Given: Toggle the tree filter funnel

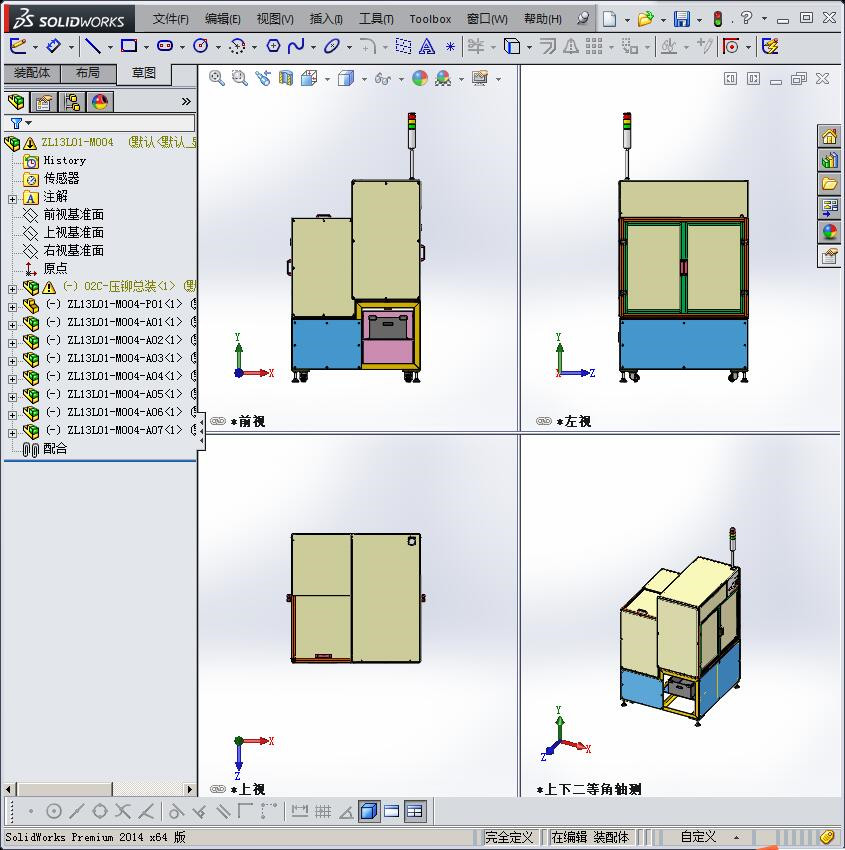Looking at the screenshot, I should 17,123.
